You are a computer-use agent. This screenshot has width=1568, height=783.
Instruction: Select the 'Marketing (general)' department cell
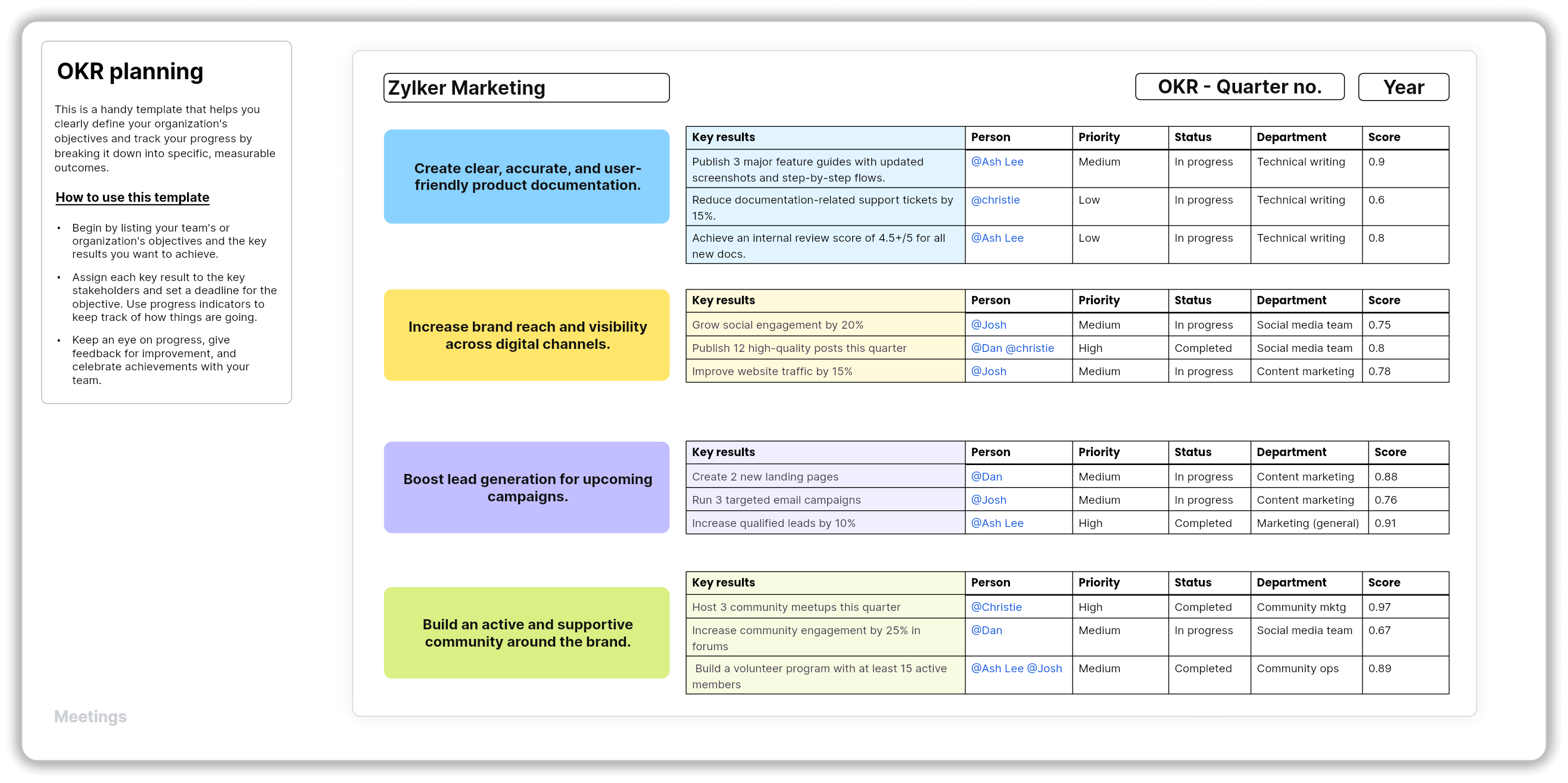[x=1308, y=523]
